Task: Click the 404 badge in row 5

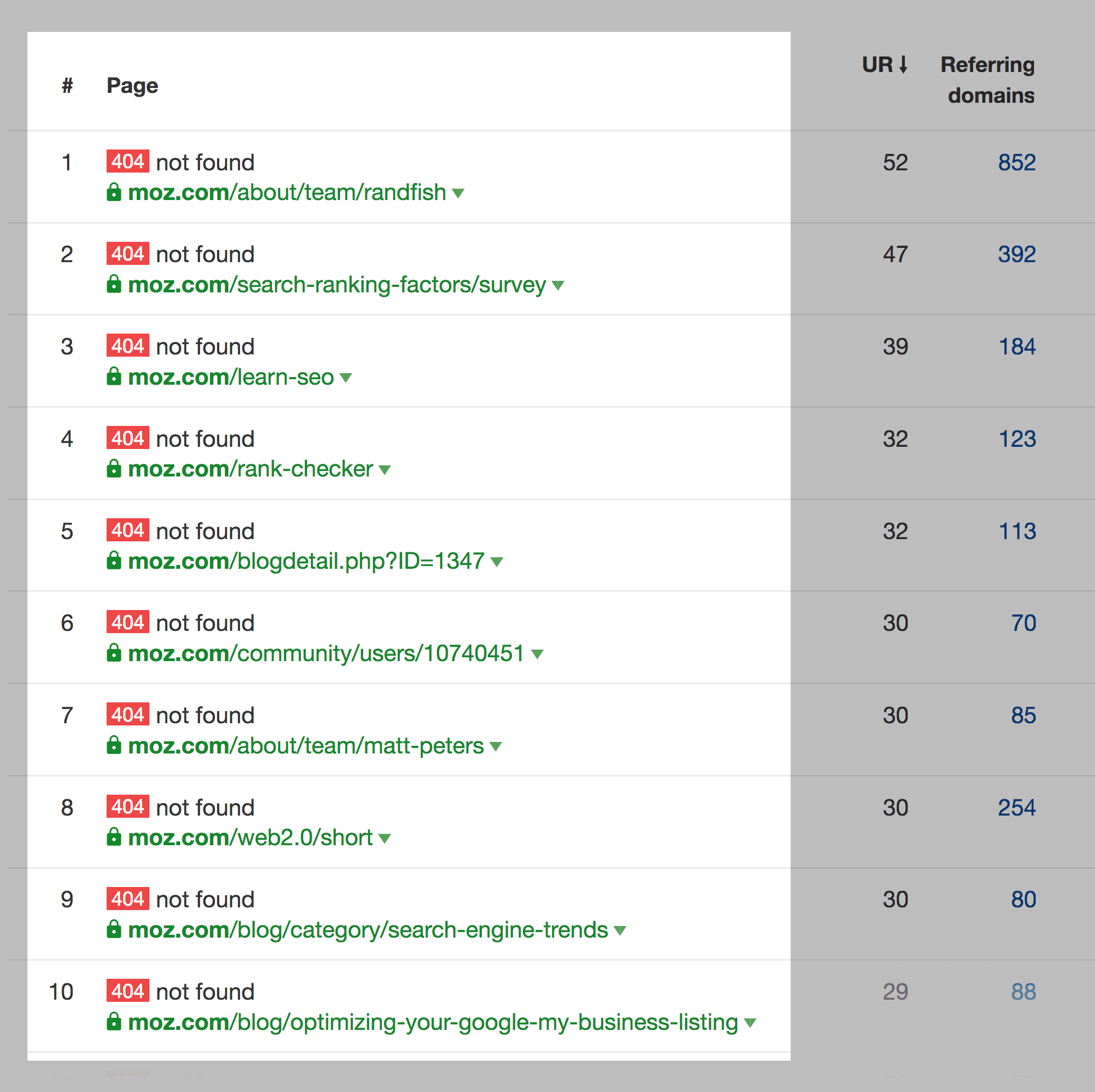Action: point(128,530)
